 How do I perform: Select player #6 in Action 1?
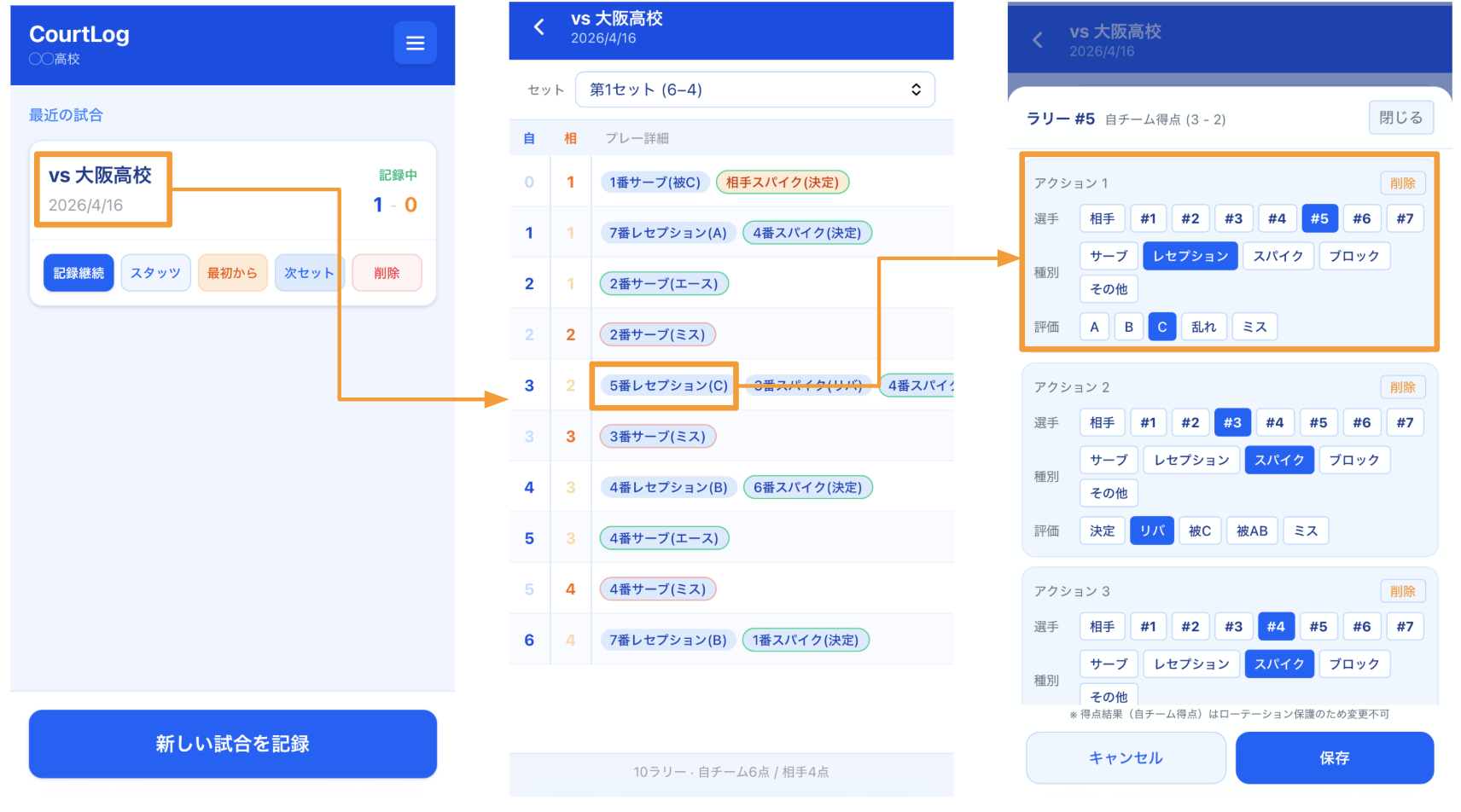point(1361,219)
